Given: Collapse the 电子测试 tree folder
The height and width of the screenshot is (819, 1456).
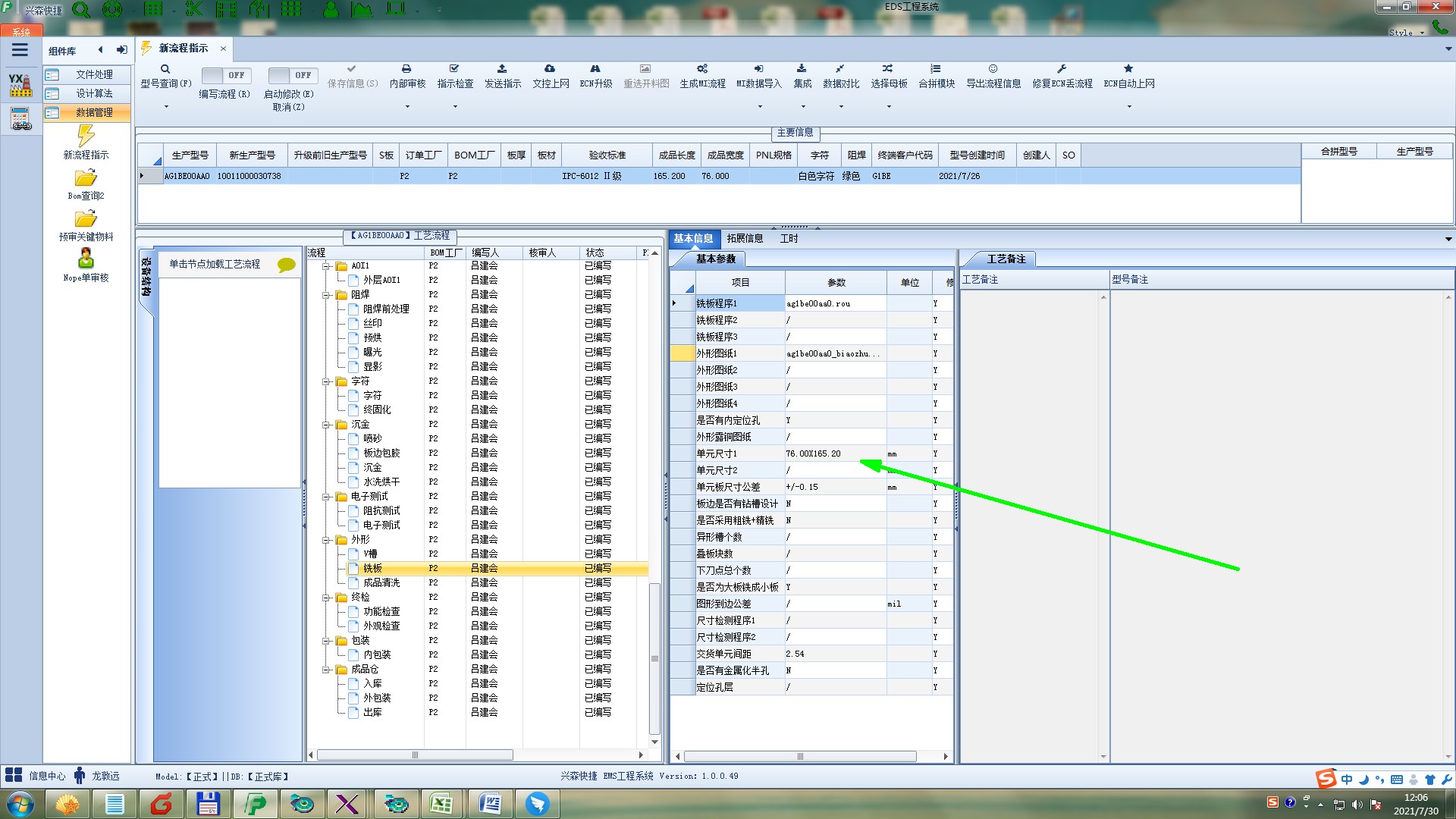Looking at the screenshot, I should (x=326, y=497).
